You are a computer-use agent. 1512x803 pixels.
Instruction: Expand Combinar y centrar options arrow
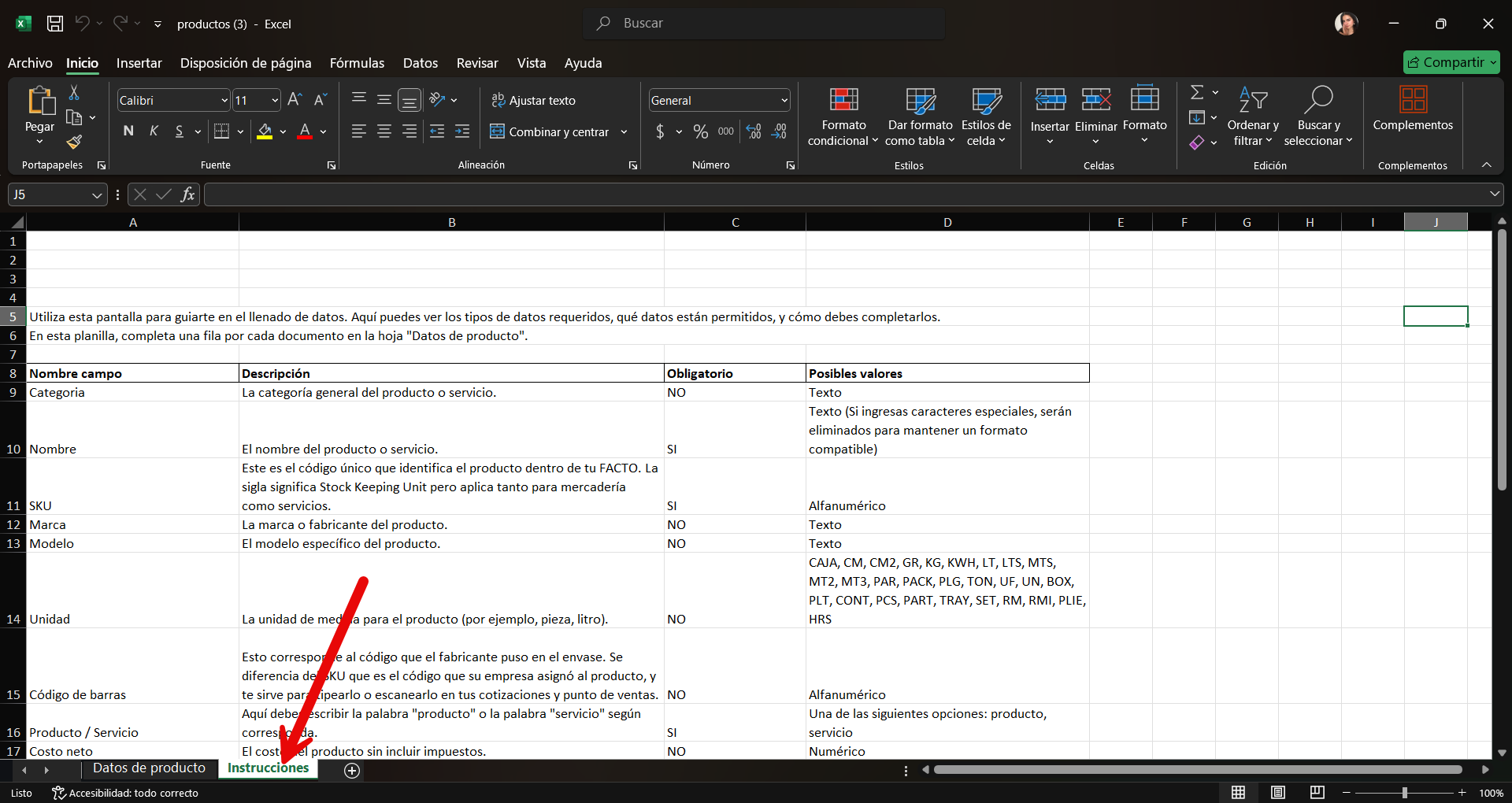624,132
